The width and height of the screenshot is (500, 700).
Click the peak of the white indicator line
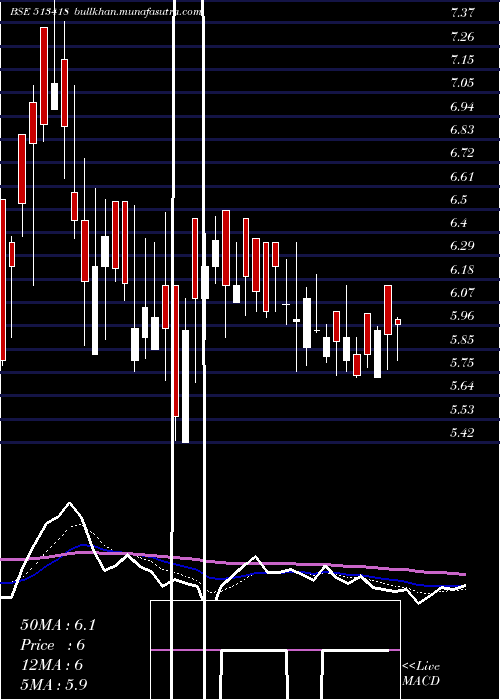[x=69, y=504]
